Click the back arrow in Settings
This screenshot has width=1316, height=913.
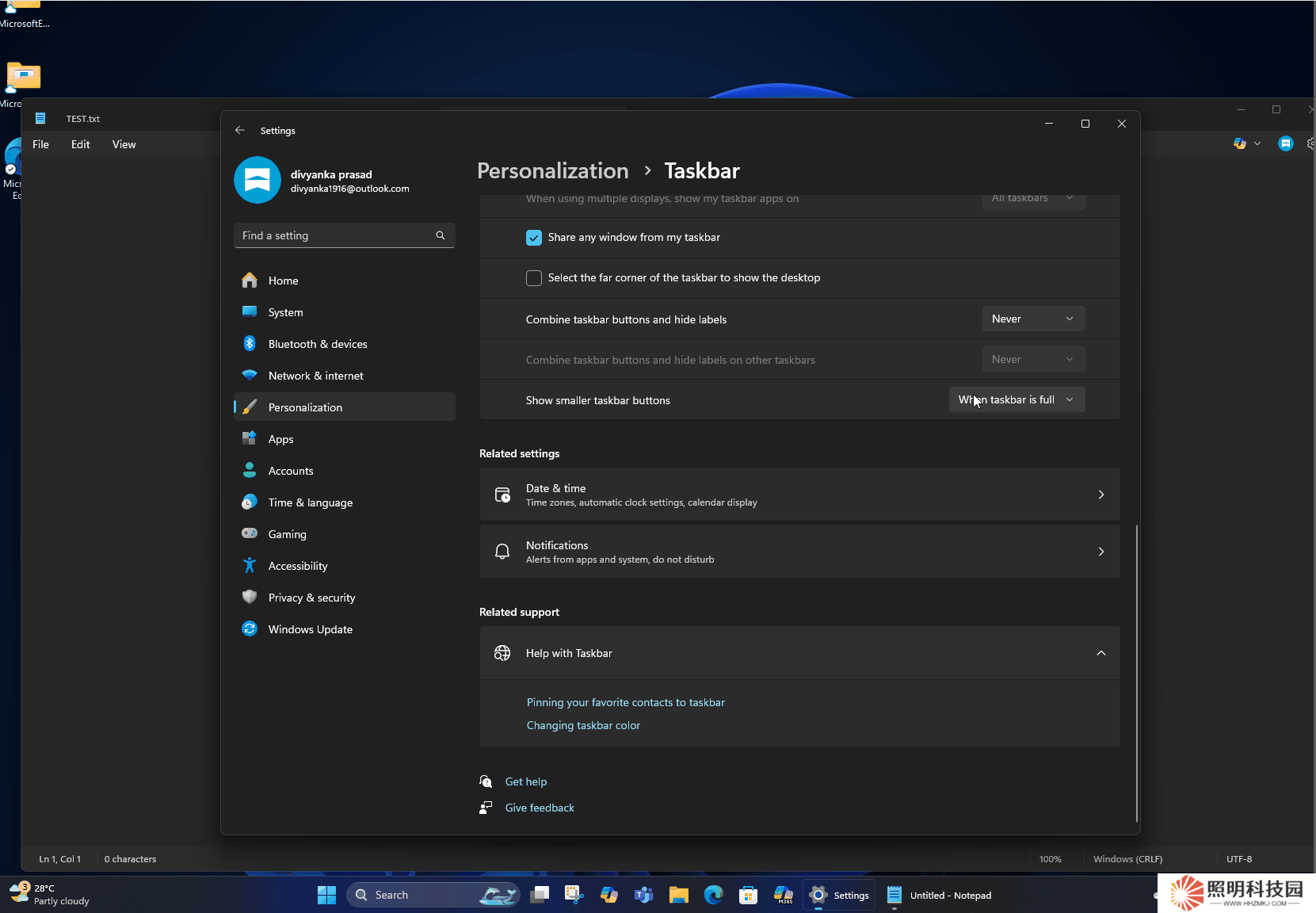(x=240, y=130)
